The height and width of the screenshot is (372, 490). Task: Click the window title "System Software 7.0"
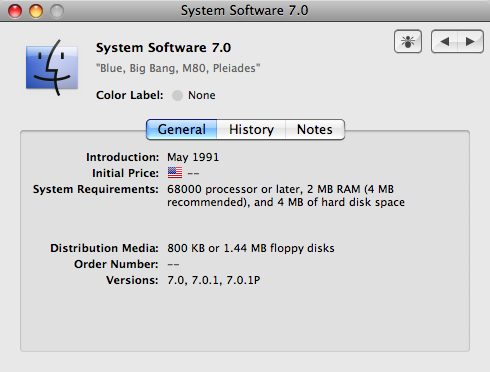click(x=245, y=11)
